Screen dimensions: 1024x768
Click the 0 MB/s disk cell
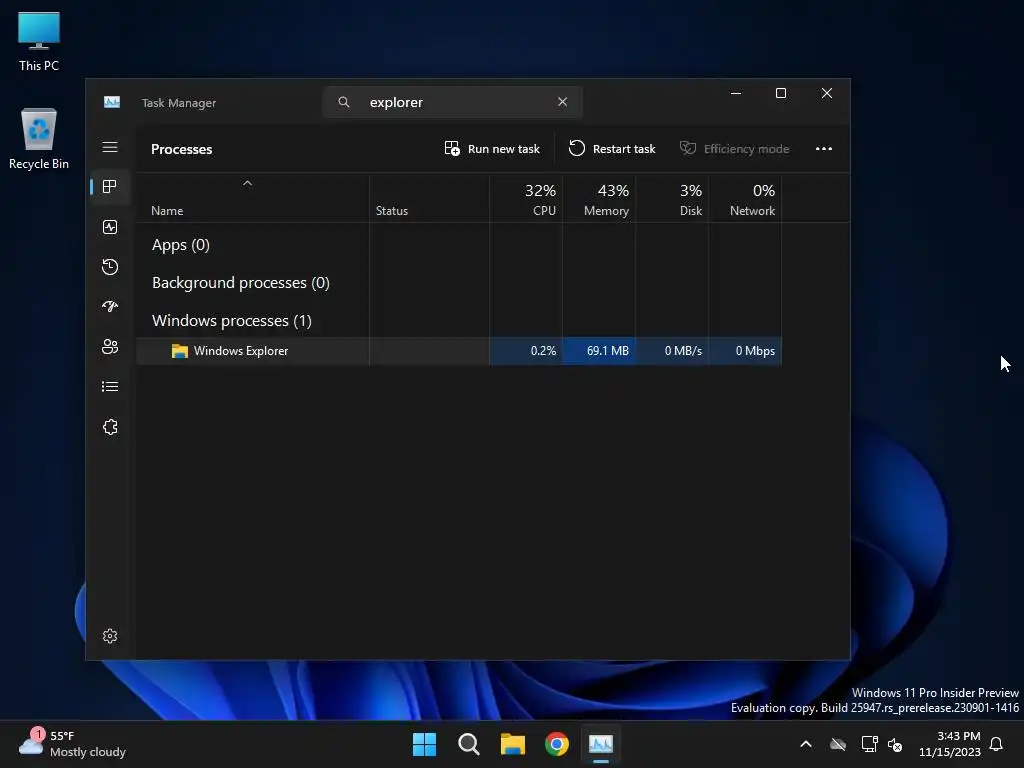pos(672,351)
